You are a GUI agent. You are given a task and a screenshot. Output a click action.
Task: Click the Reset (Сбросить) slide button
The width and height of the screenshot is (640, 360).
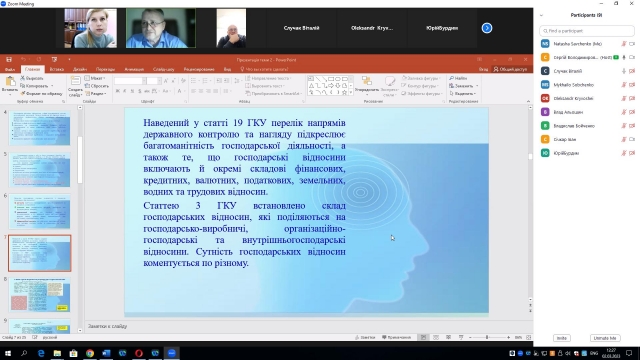point(96,86)
